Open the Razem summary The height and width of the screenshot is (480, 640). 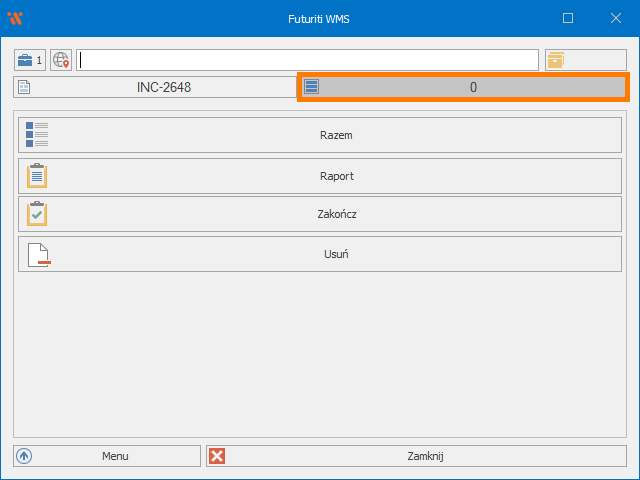(335, 135)
